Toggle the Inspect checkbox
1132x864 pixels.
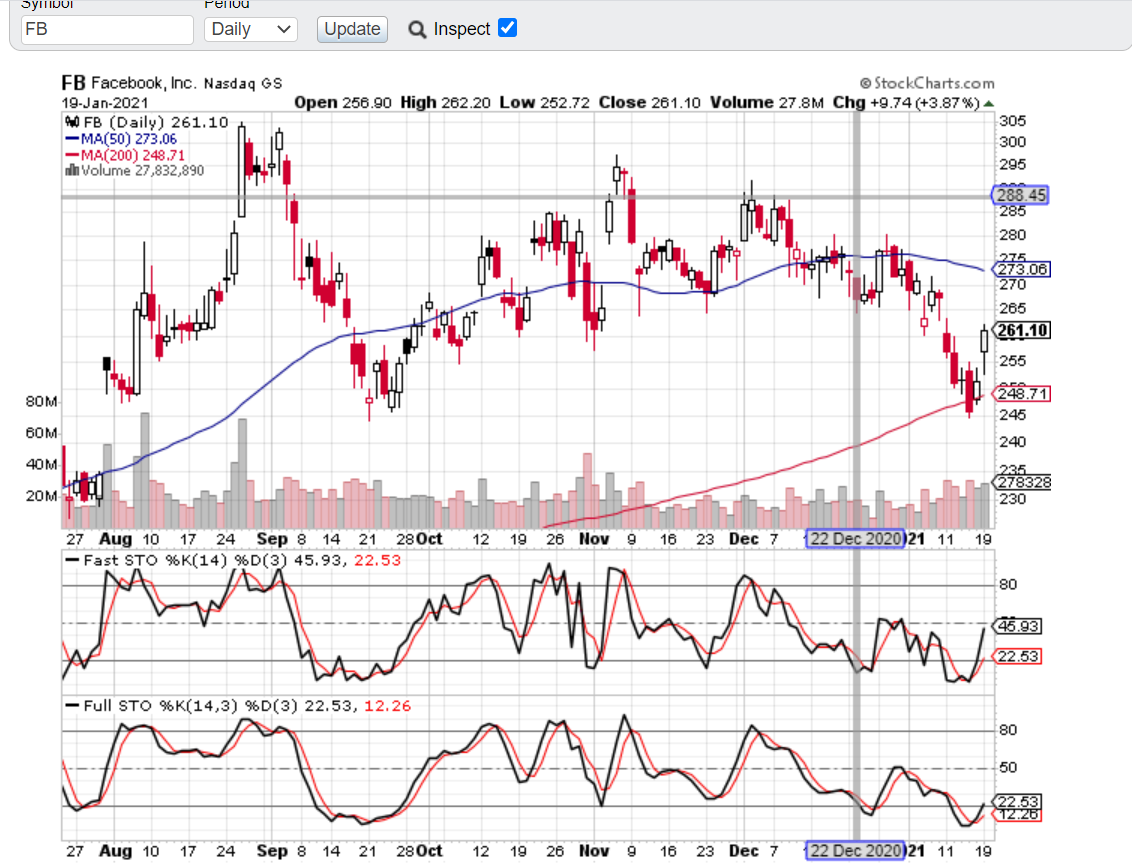(508, 27)
